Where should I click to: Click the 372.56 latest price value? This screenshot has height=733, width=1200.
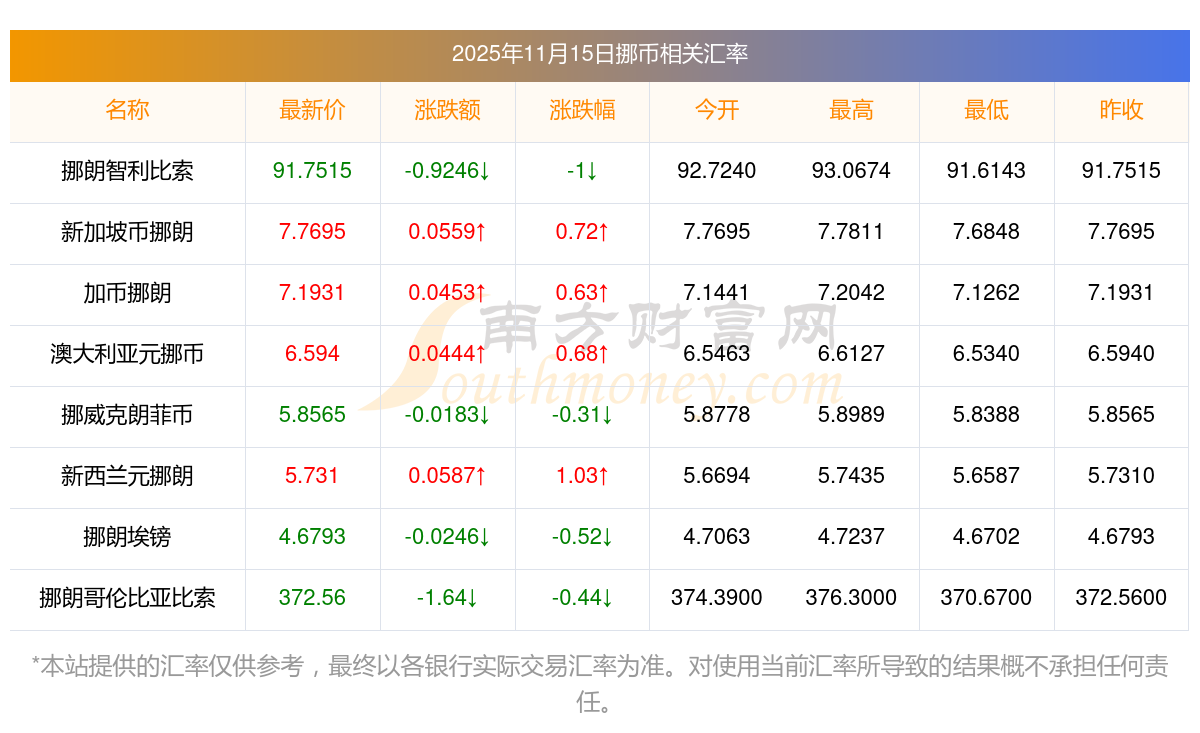[x=312, y=598]
